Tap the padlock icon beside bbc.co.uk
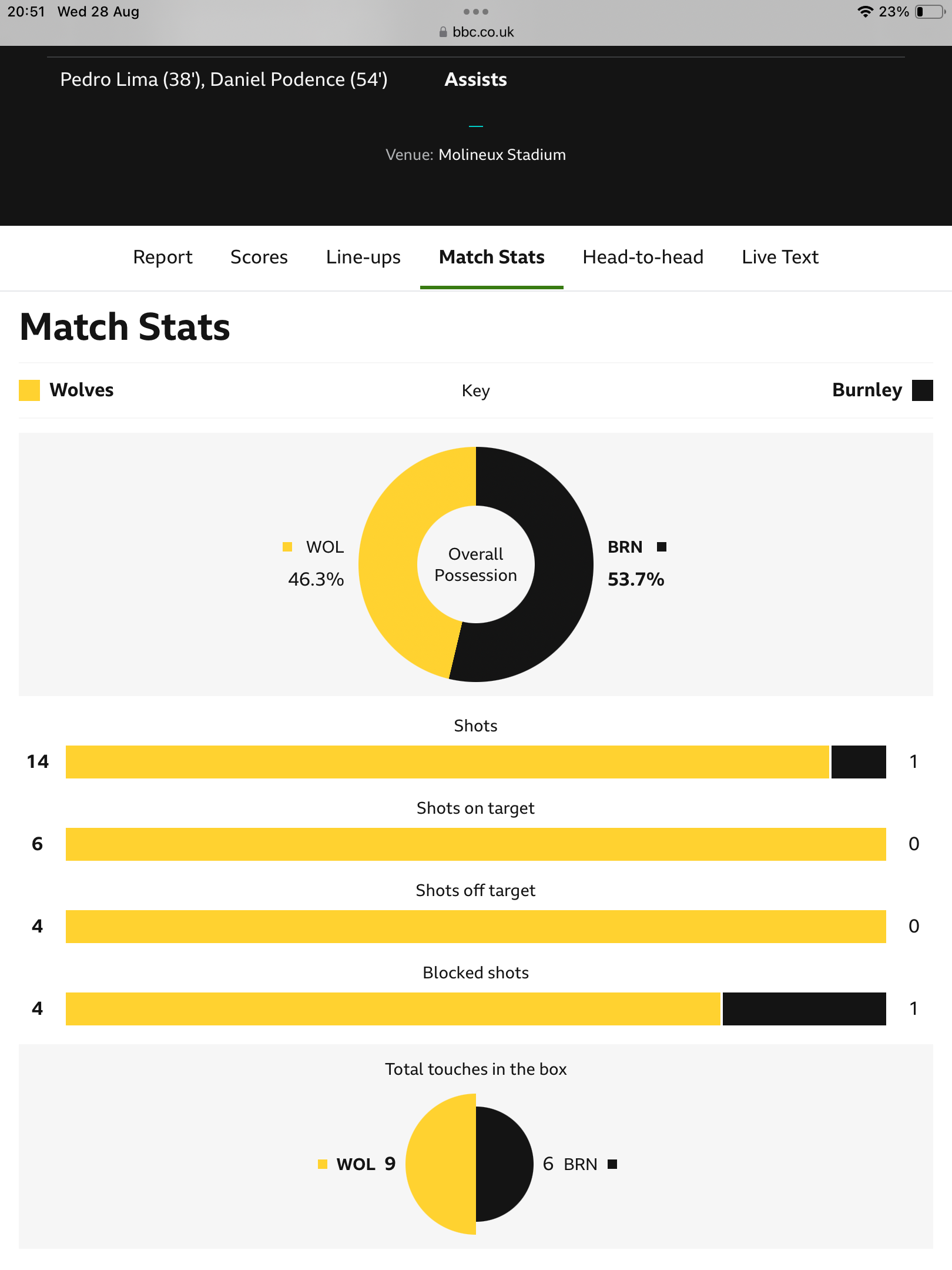This screenshot has width=952, height=1270. click(443, 32)
